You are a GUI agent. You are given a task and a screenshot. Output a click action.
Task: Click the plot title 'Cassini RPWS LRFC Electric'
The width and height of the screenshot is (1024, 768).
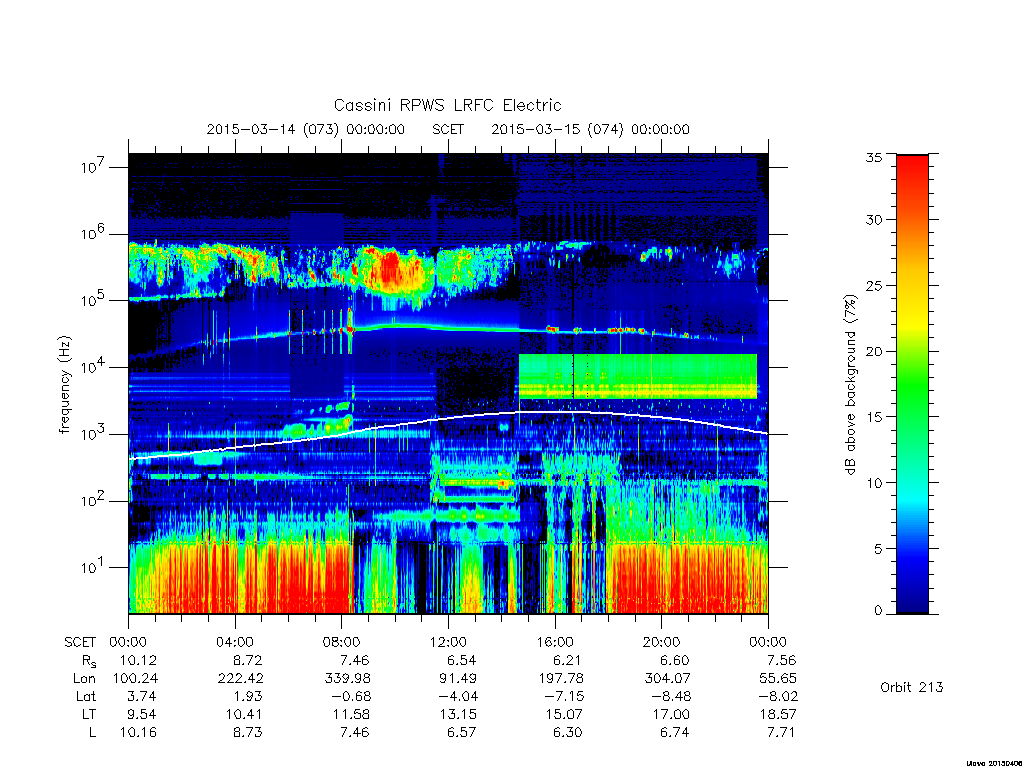pos(447,105)
